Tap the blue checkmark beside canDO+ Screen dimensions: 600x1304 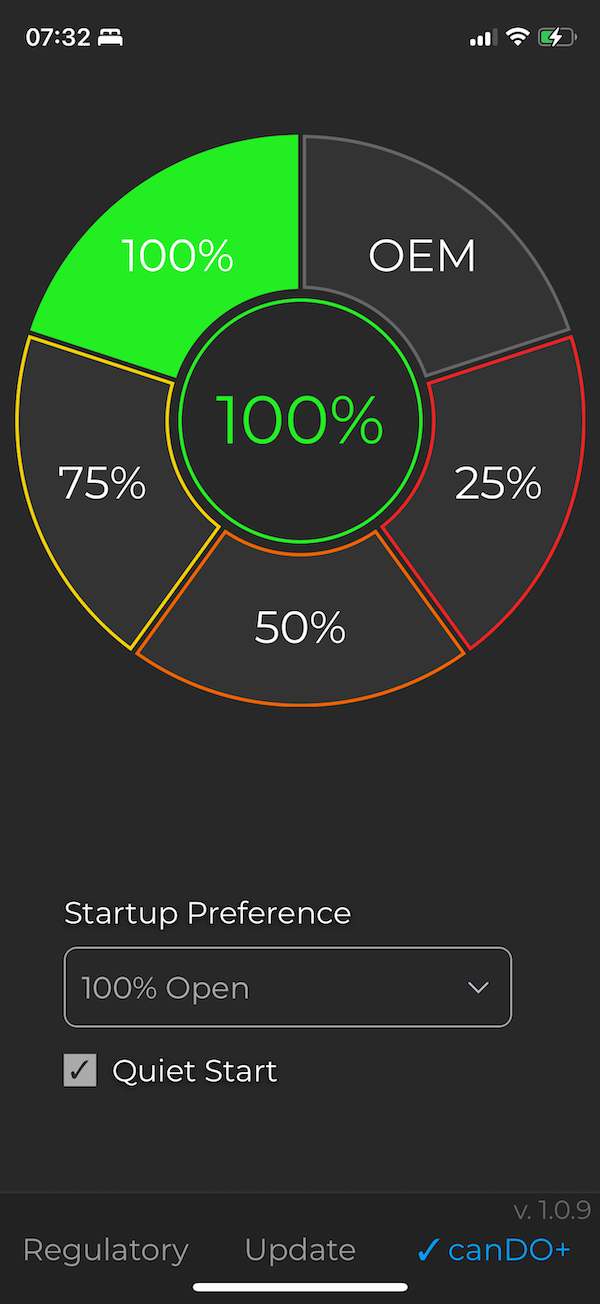point(430,1250)
